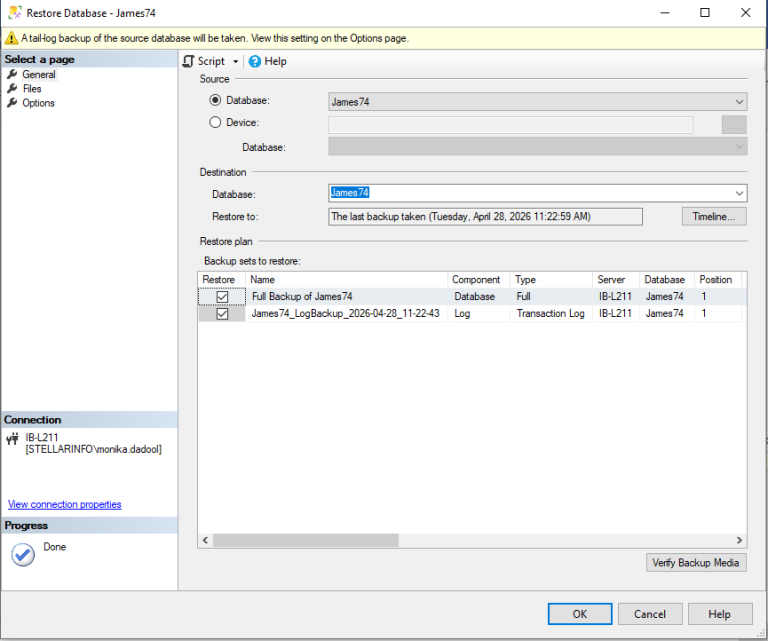Open the disabled Device Database dropdown
This screenshot has width=768, height=641.
pyautogui.click(x=538, y=146)
